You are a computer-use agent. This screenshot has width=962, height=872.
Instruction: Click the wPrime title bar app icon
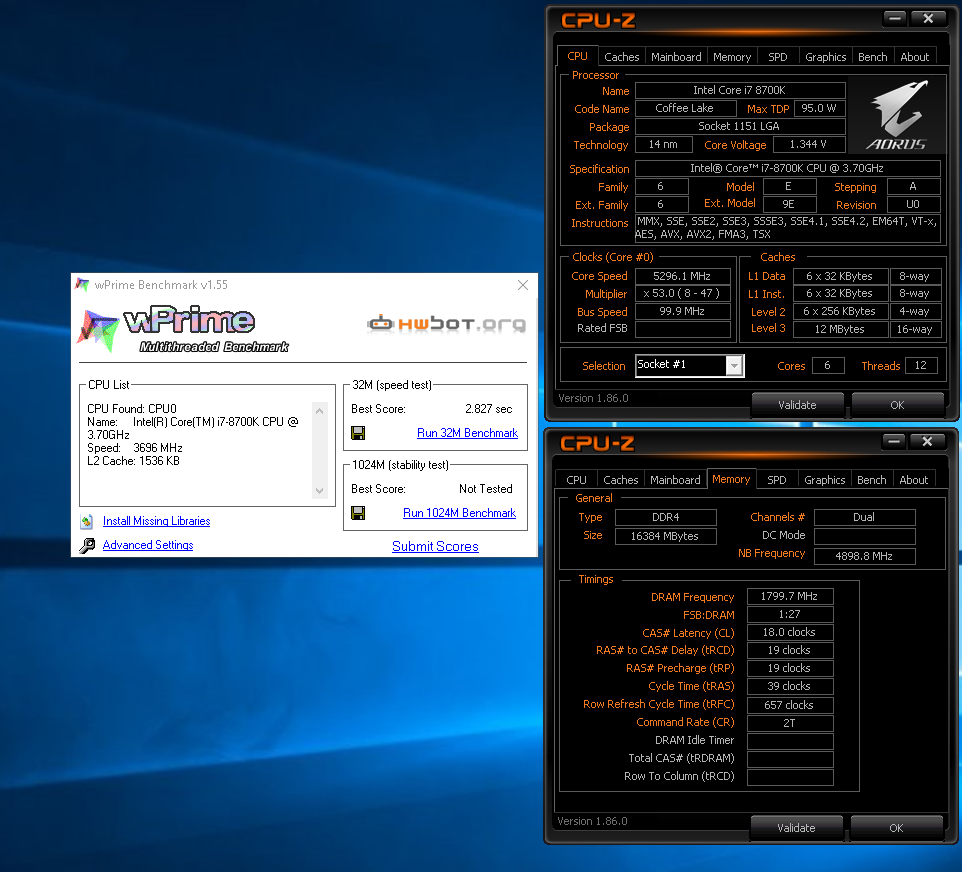pyautogui.click(x=82, y=285)
